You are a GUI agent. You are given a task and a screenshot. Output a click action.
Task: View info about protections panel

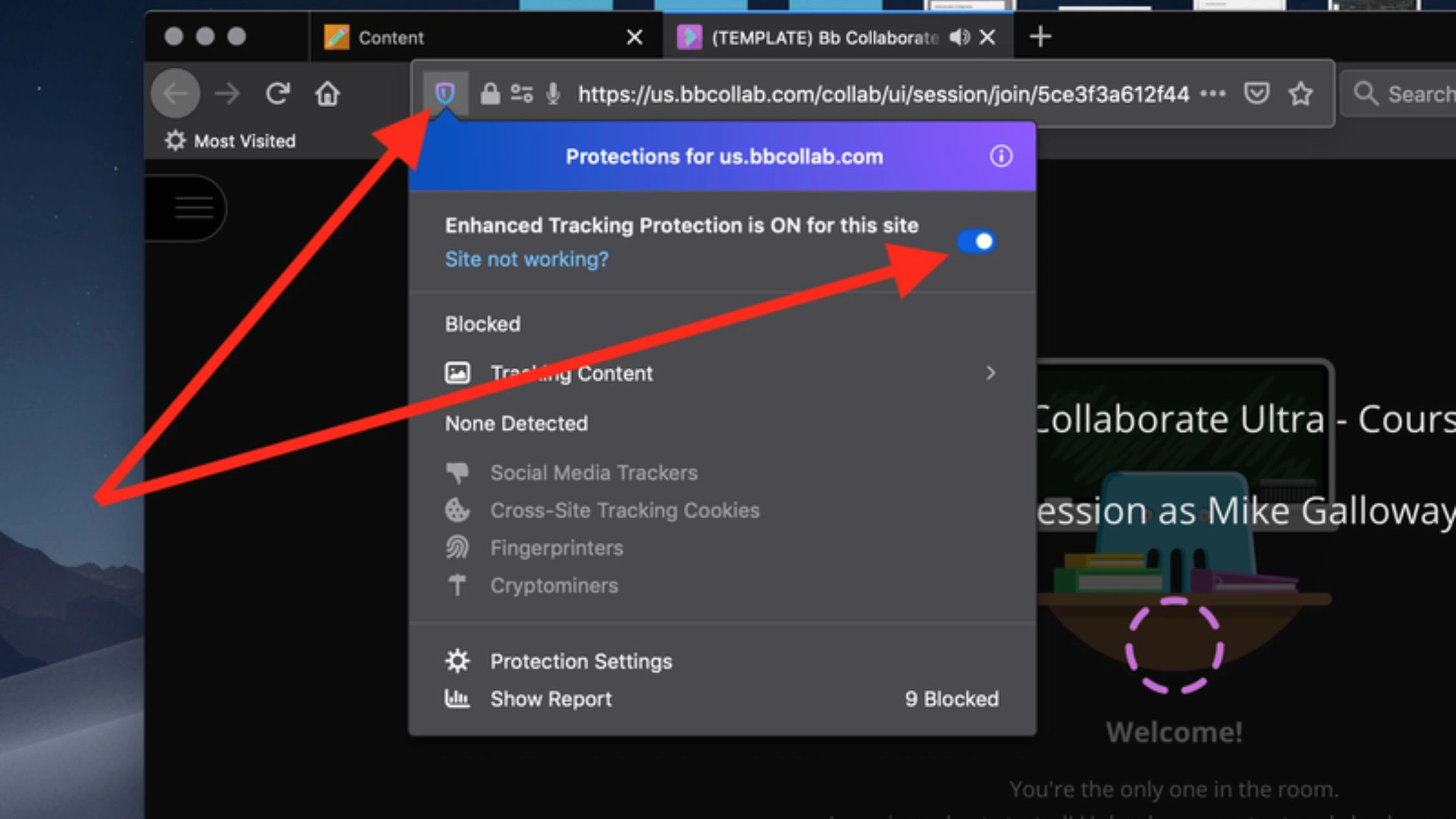click(x=1001, y=156)
